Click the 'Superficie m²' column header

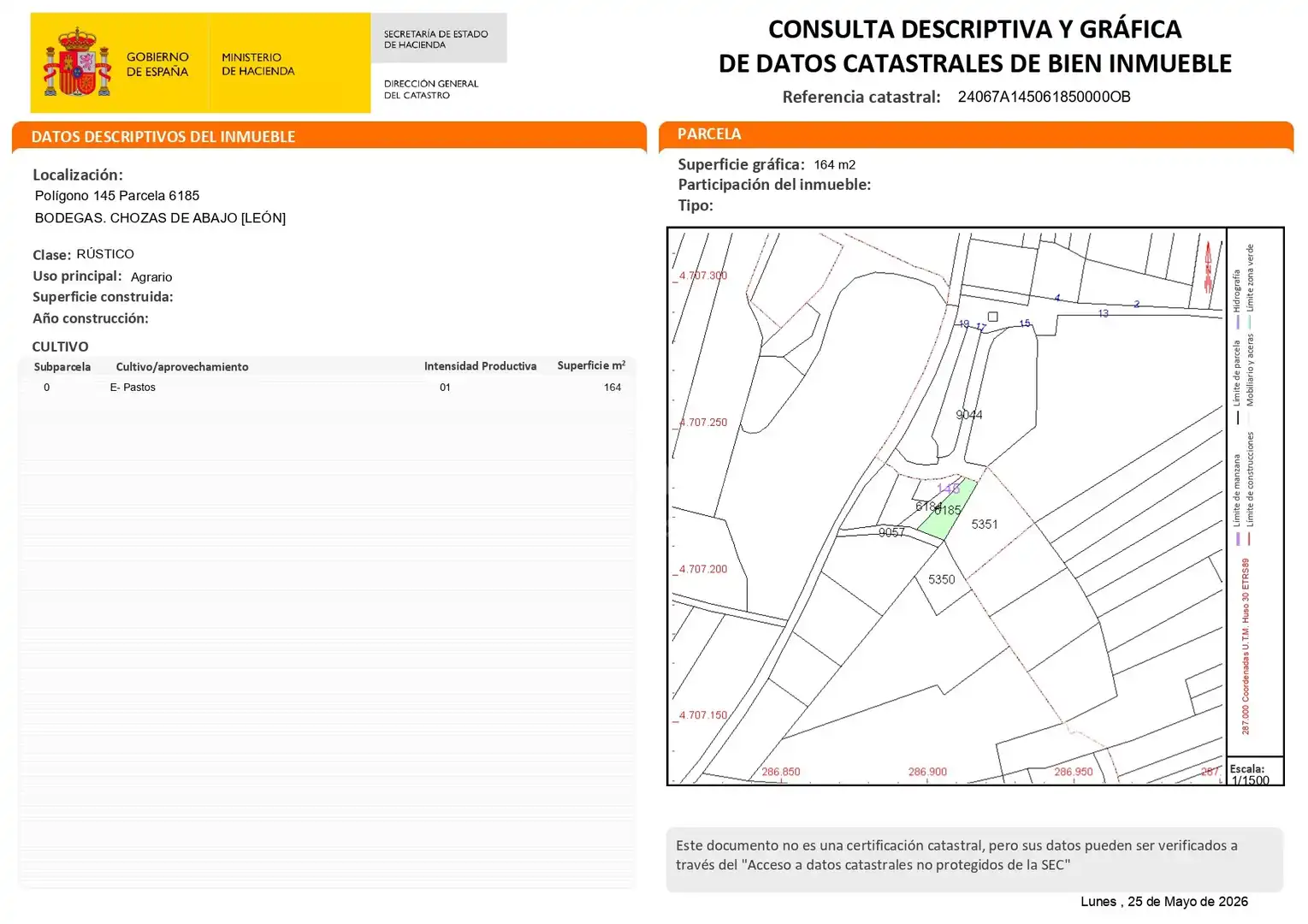pos(591,365)
